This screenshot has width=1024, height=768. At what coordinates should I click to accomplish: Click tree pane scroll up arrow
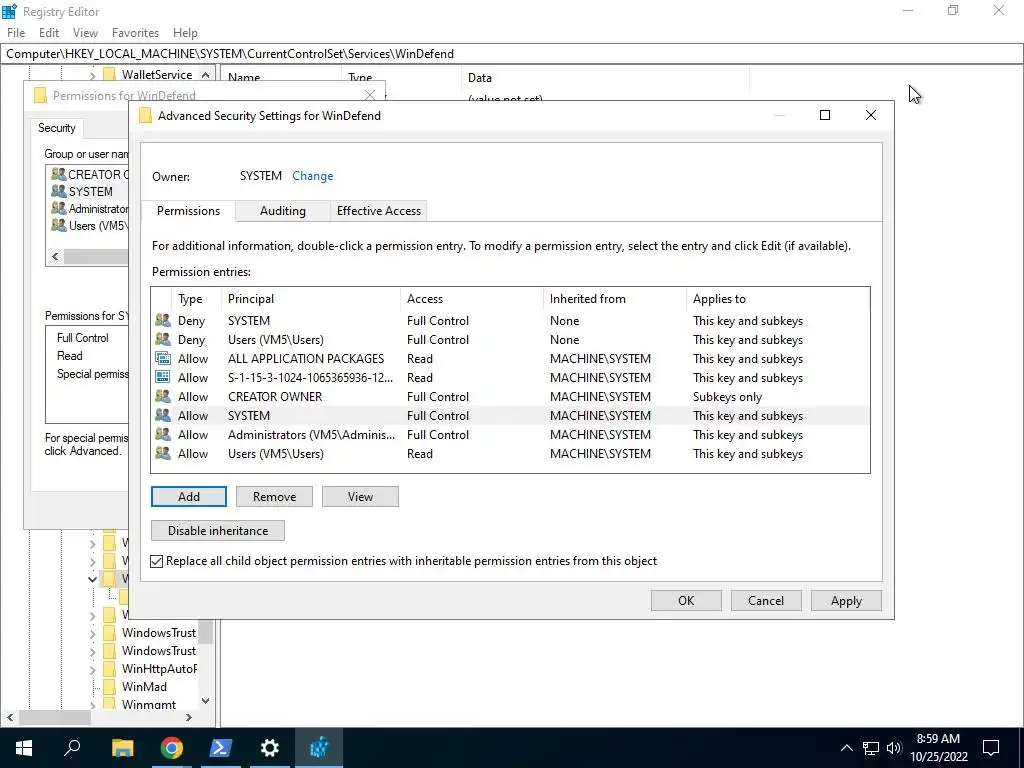click(206, 75)
